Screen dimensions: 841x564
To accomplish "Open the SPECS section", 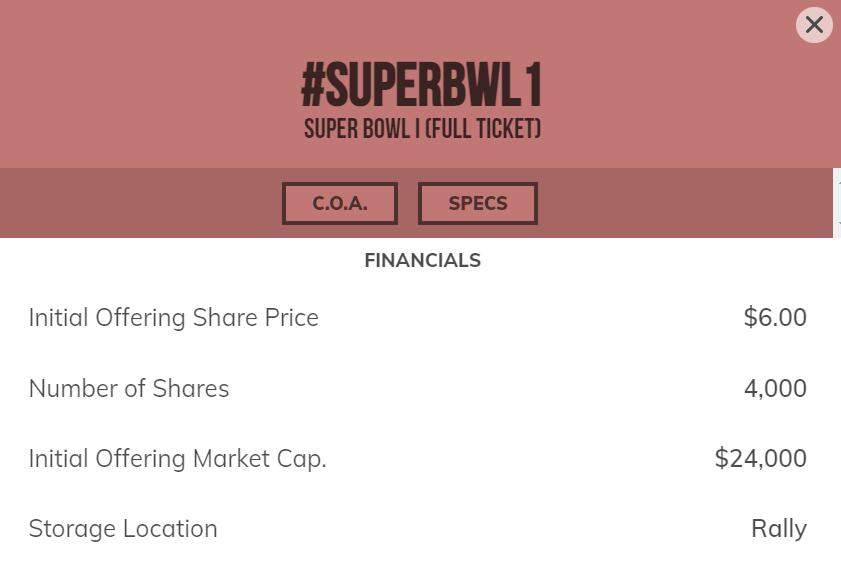I will pos(478,203).
